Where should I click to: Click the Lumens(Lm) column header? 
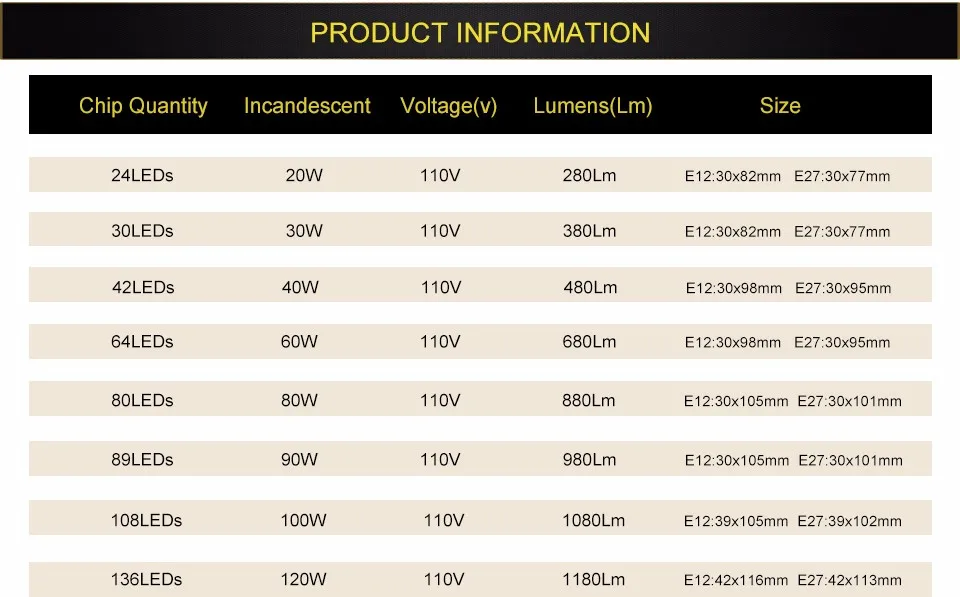click(x=593, y=106)
